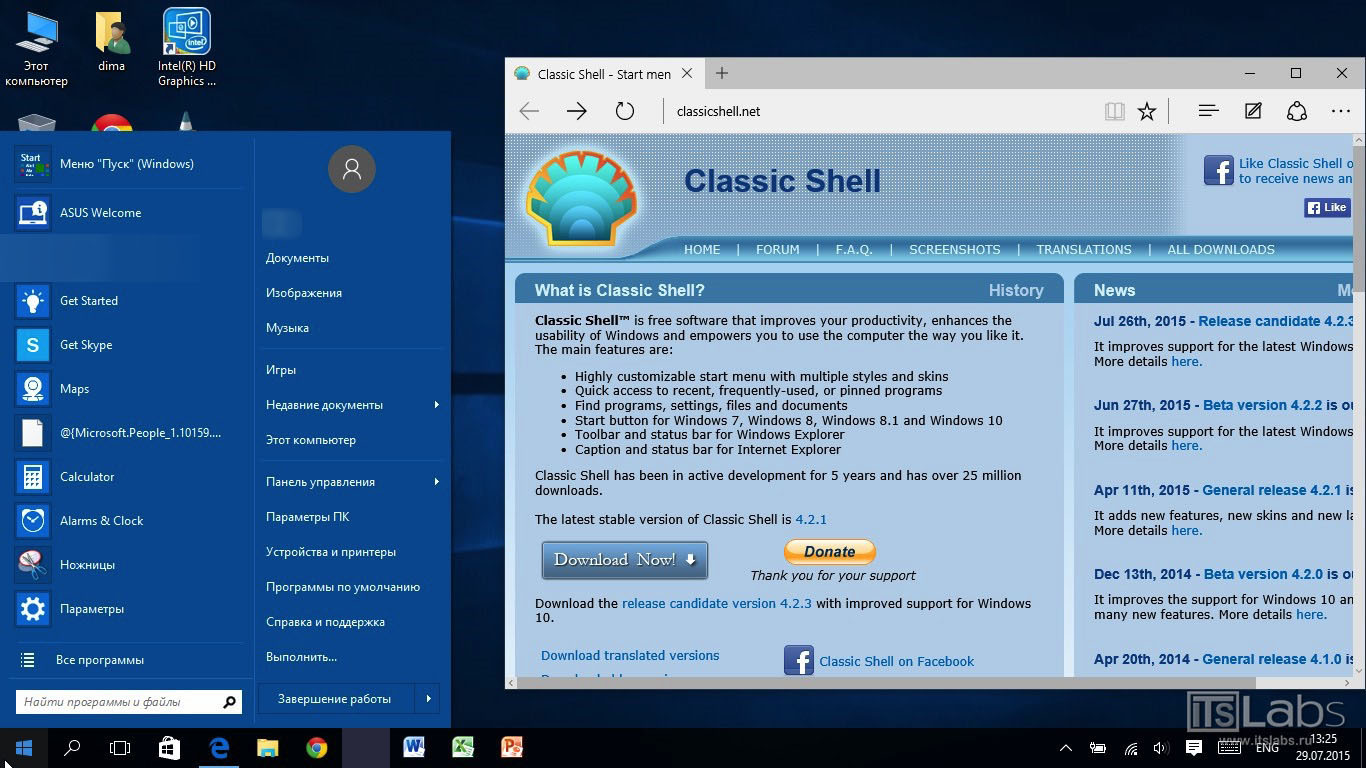Open shutdown options arrow

pyautogui.click(x=428, y=699)
